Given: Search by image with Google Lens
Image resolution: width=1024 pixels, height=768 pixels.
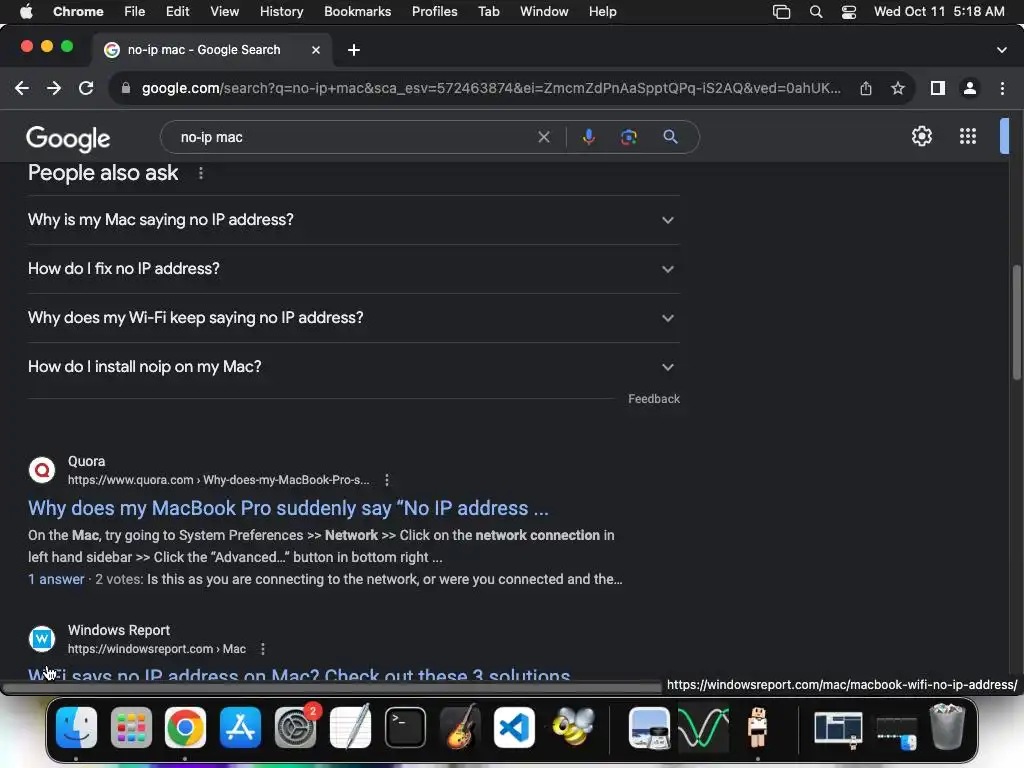Looking at the screenshot, I should [x=629, y=137].
